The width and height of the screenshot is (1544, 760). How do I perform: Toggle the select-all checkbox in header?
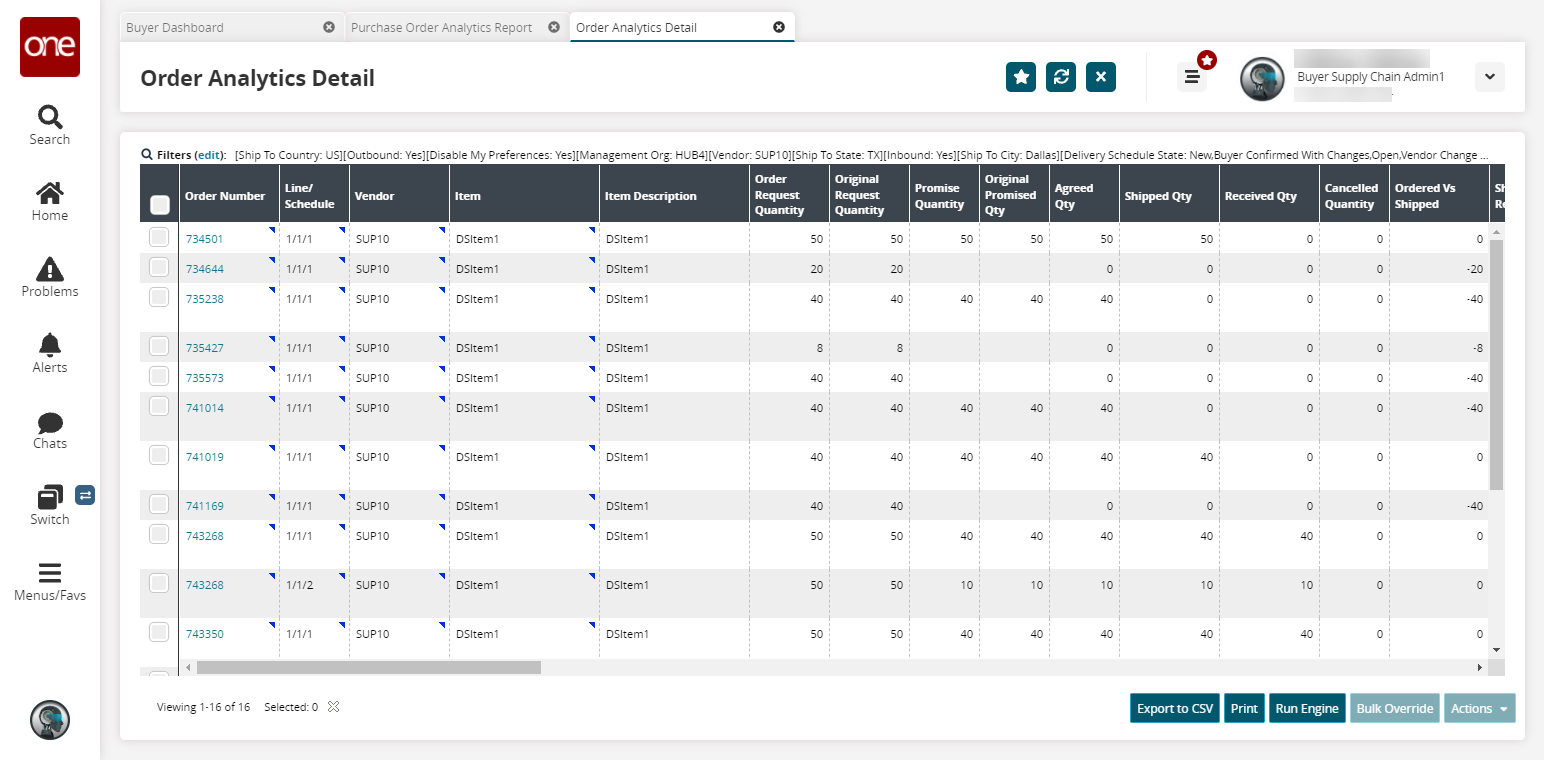(159, 205)
